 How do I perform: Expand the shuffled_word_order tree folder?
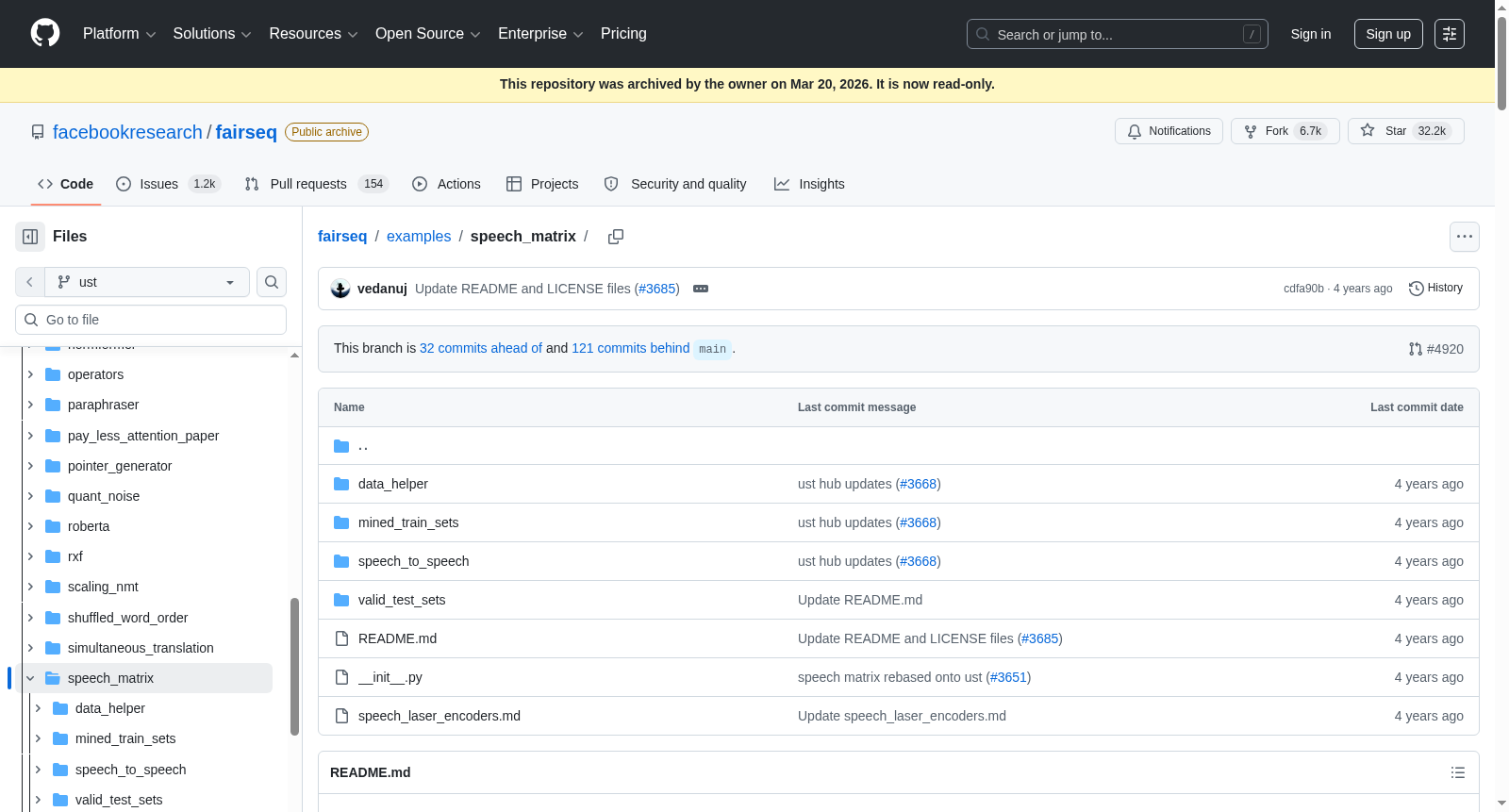point(30,618)
